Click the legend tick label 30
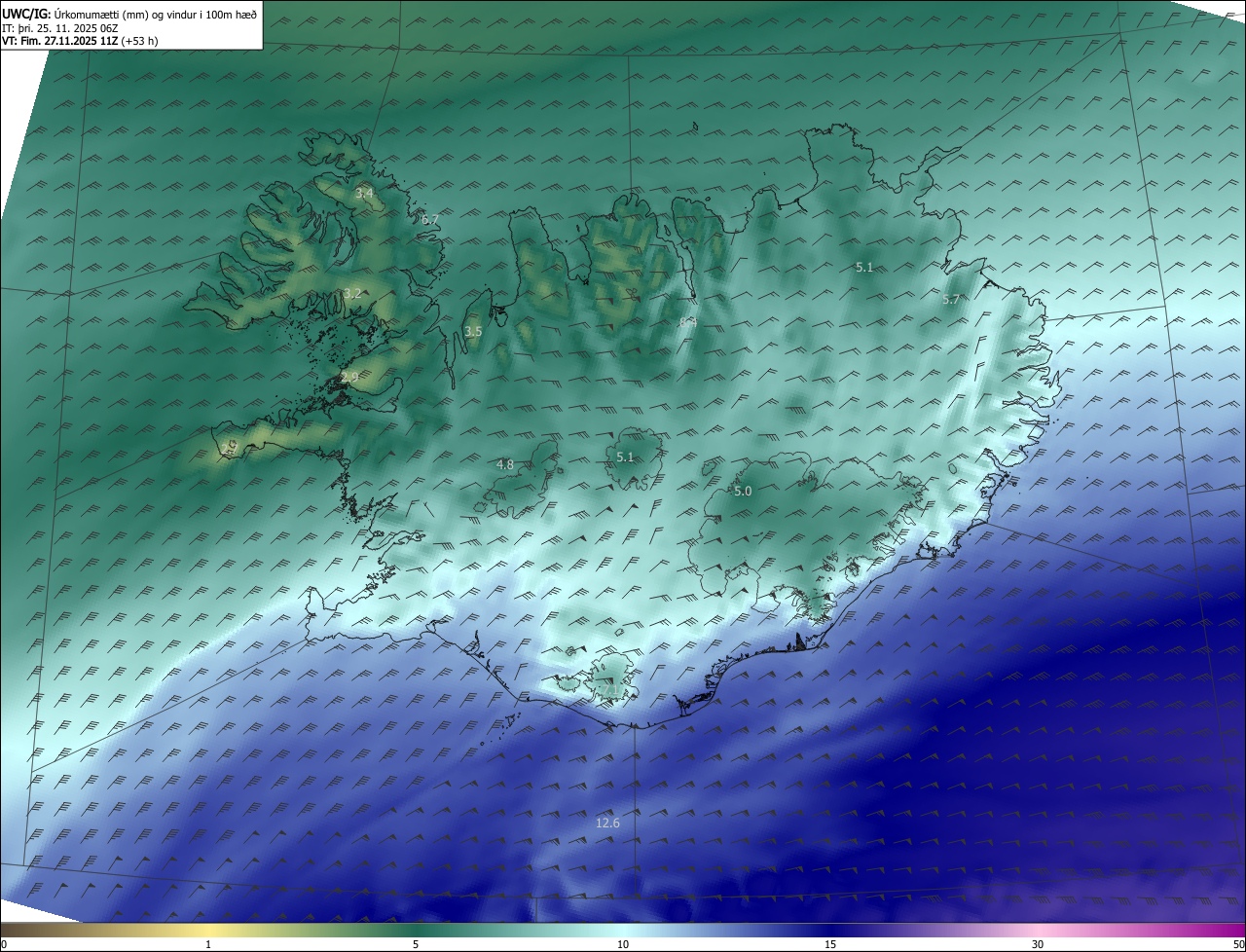Image resolution: width=1246 pixels, height=952 pixels. click(1038, 944)
